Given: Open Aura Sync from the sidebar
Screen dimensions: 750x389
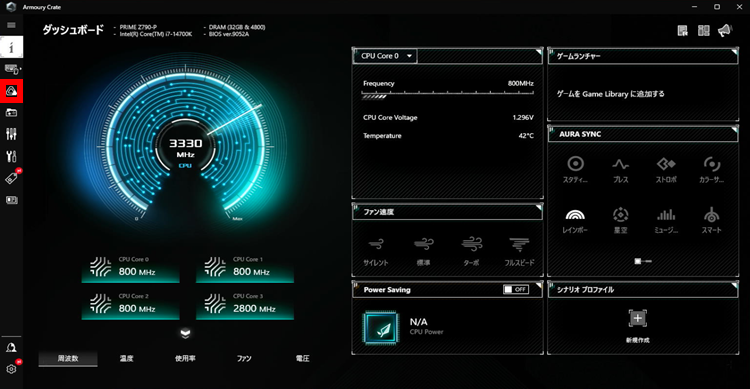Looking at the screenshot, I should [11, 91].
